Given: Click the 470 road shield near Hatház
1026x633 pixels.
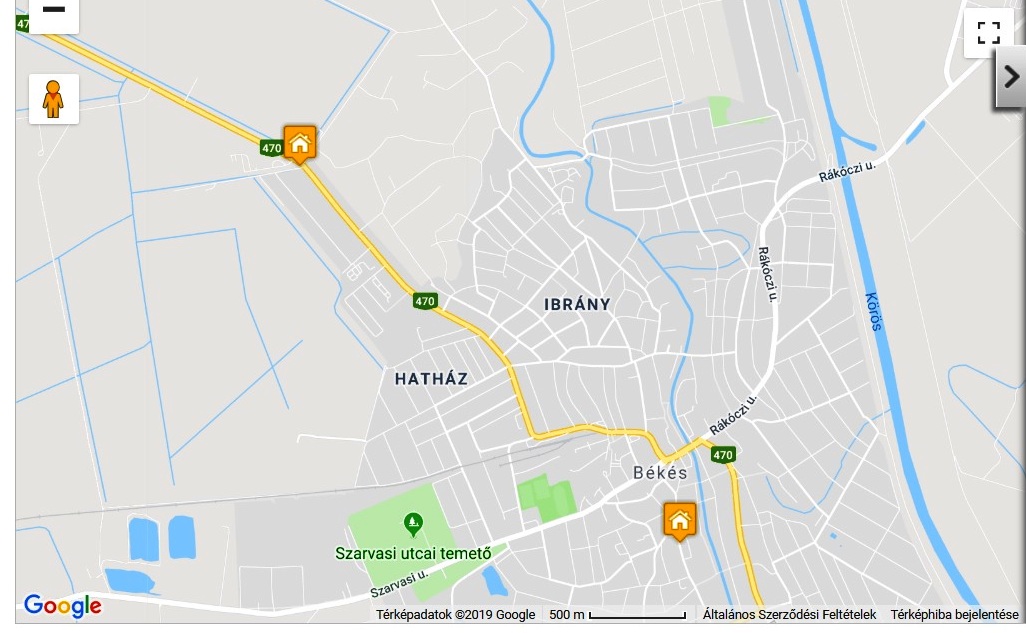Looking at the screenshot, I should [425, 301].
